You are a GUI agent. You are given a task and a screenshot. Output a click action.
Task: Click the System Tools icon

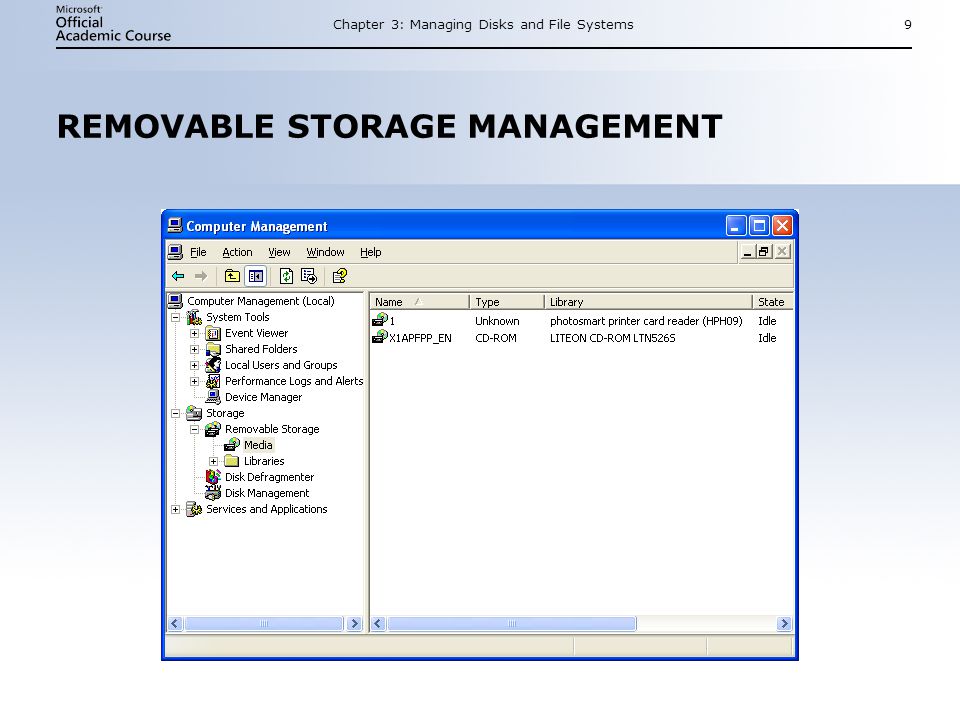[194, 317]
